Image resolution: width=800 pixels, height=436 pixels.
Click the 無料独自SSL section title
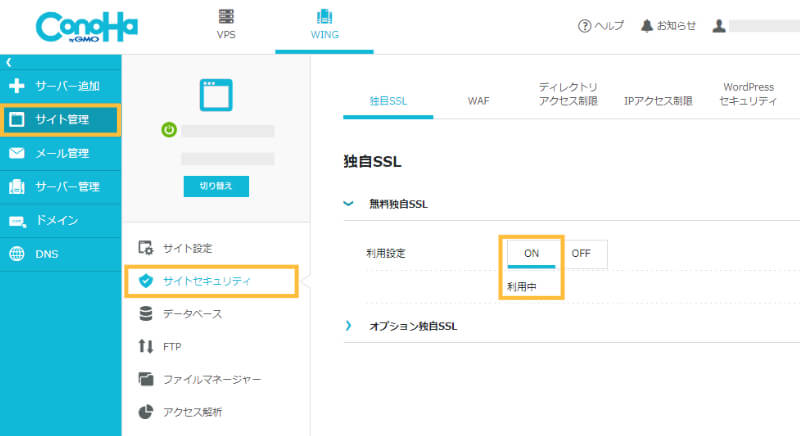(x=398, y=204)
